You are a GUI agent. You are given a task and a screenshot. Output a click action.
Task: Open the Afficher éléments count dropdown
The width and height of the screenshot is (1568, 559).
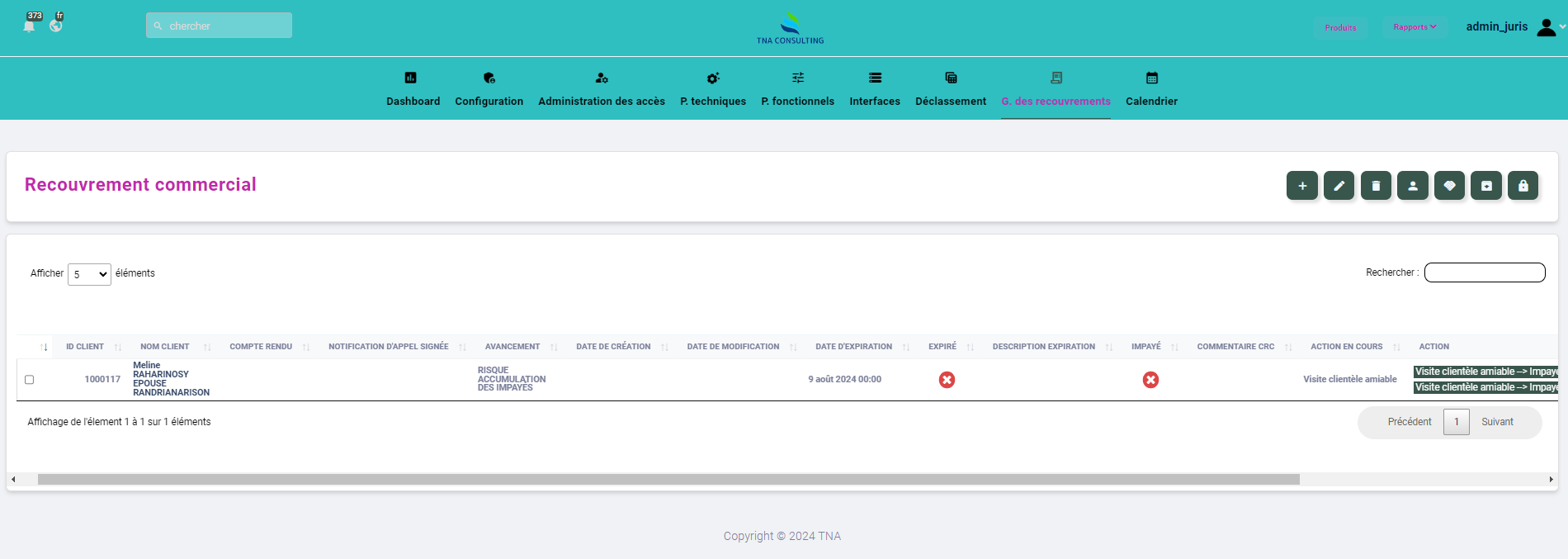point(89,274)
